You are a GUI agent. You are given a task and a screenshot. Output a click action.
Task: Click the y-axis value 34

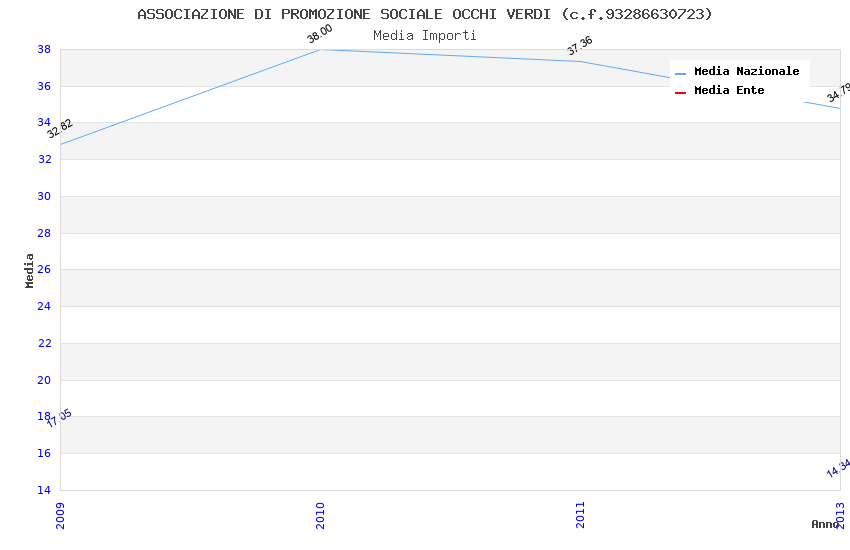[44, 122]
